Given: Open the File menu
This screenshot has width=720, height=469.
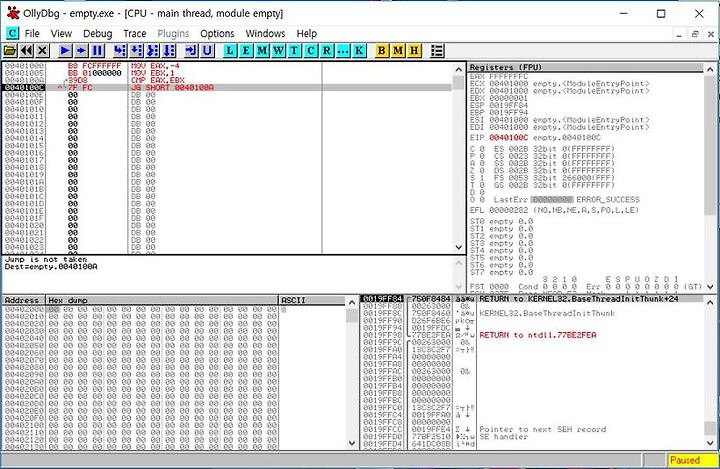Looking at the screenshot, I should point(32,34).
